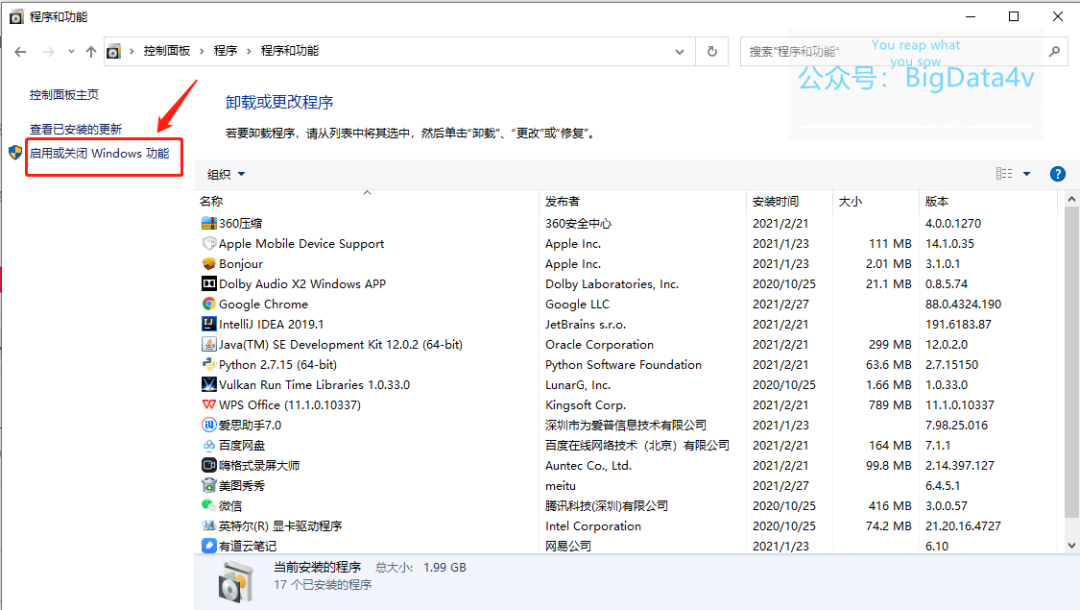Click the 百度网盘 icon

coord(209,445)
